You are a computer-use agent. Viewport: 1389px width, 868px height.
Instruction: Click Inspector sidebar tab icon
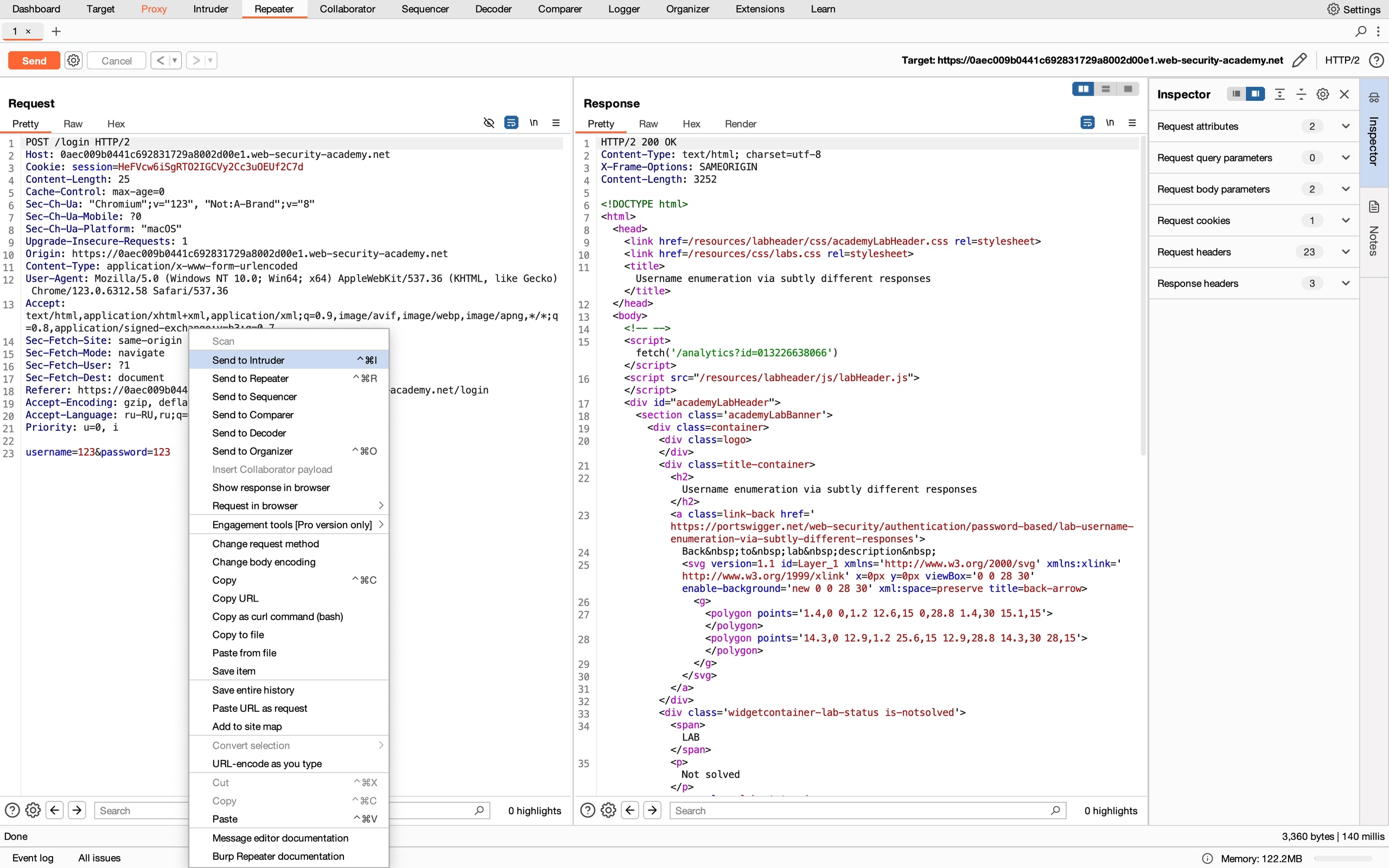click(x=1373, y=97)
